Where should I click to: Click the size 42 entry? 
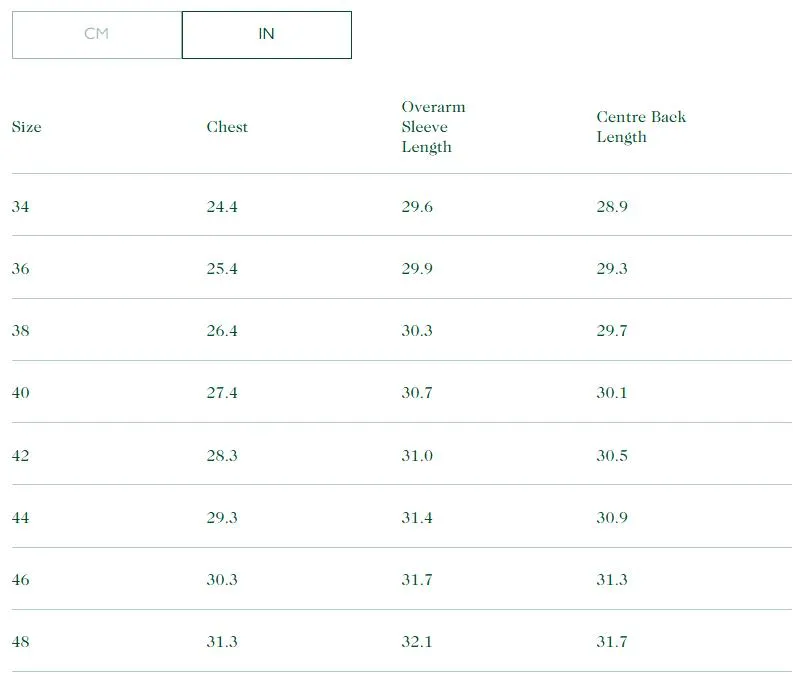pos(21,456)
